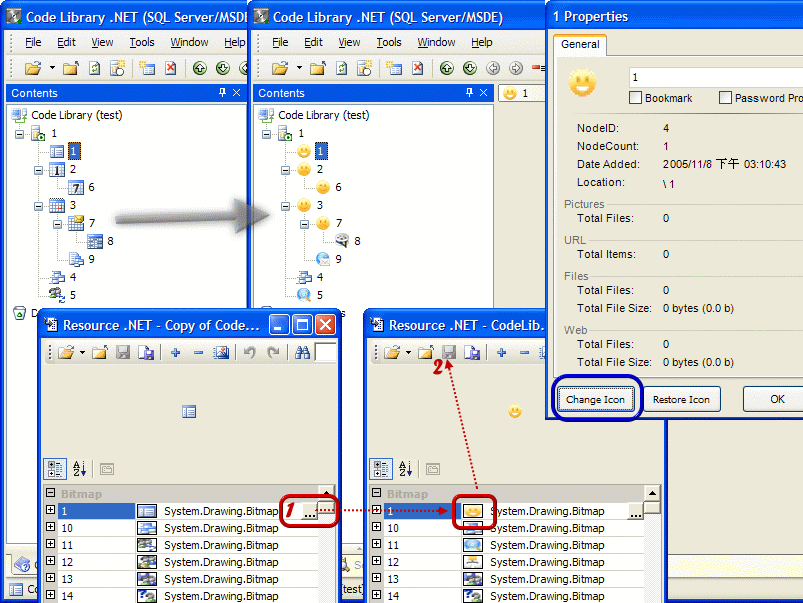This screenshot has width=803, height=603.
Task: Collapse node 2 in table-icon Code Library tree
Action: point(38,170)
